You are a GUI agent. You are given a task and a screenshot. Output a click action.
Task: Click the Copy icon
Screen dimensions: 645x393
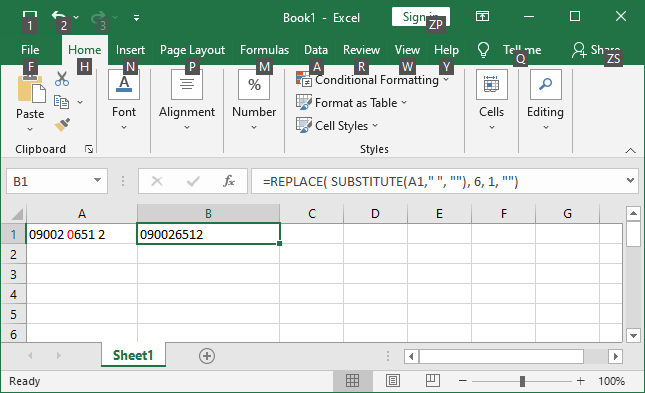click(62, 102)
